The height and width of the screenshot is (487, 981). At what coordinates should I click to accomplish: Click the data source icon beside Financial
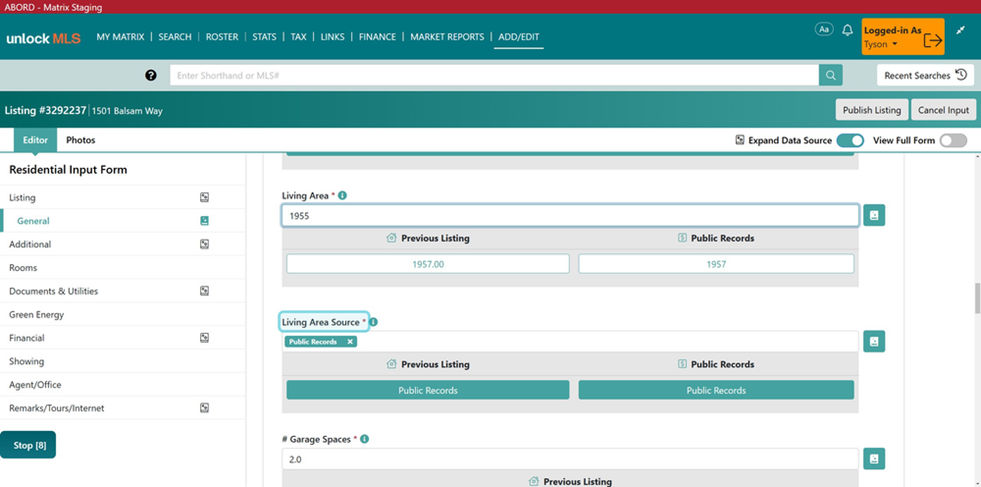204,337
